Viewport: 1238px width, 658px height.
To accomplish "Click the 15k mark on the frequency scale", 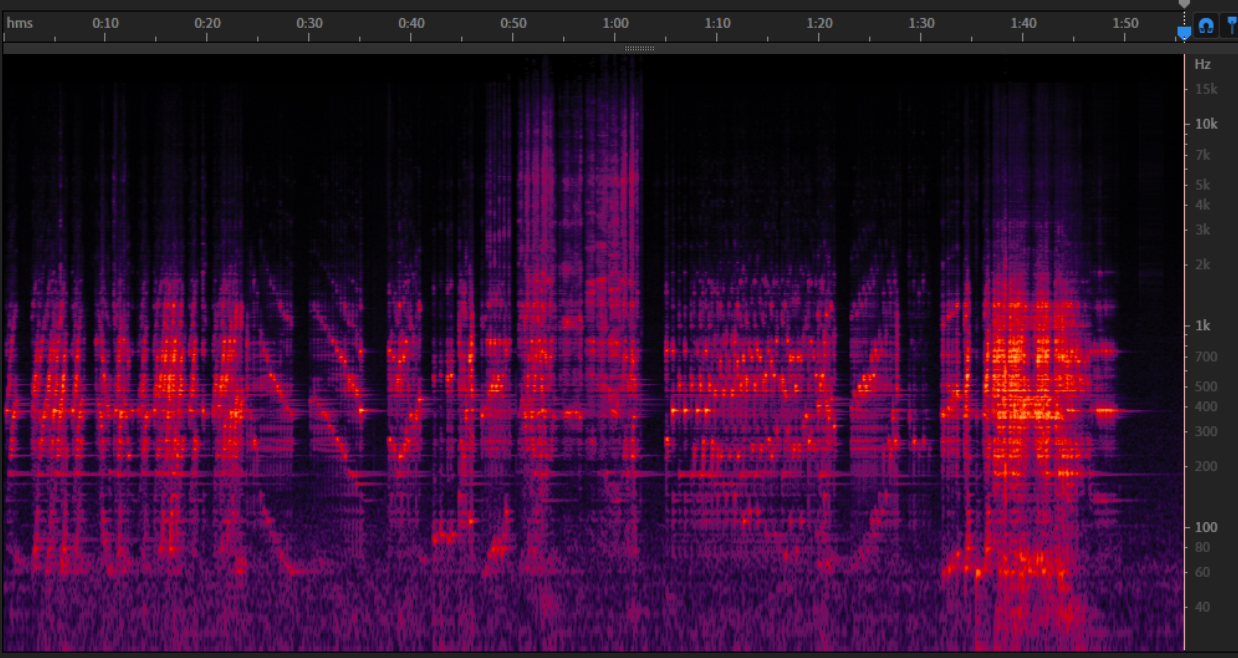I will pyautogui.click(x=1205, y=89).
